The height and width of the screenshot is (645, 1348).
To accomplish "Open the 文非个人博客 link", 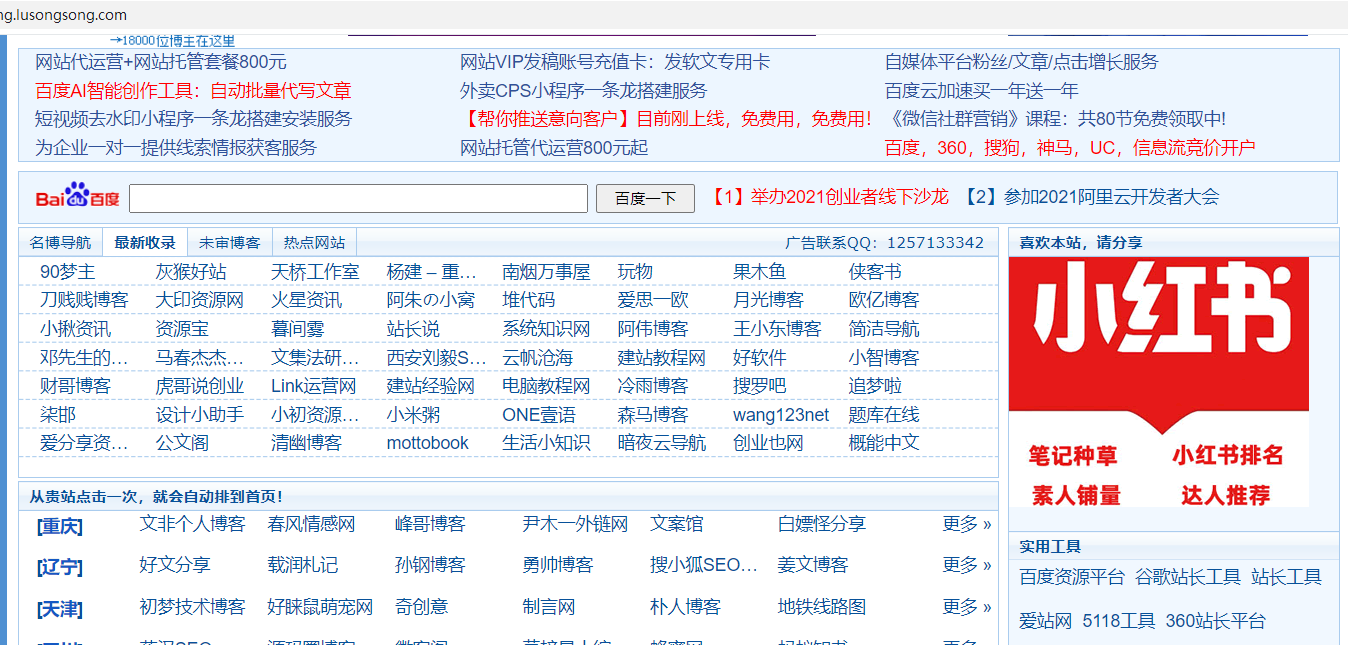I will click(x=192, y=524).
